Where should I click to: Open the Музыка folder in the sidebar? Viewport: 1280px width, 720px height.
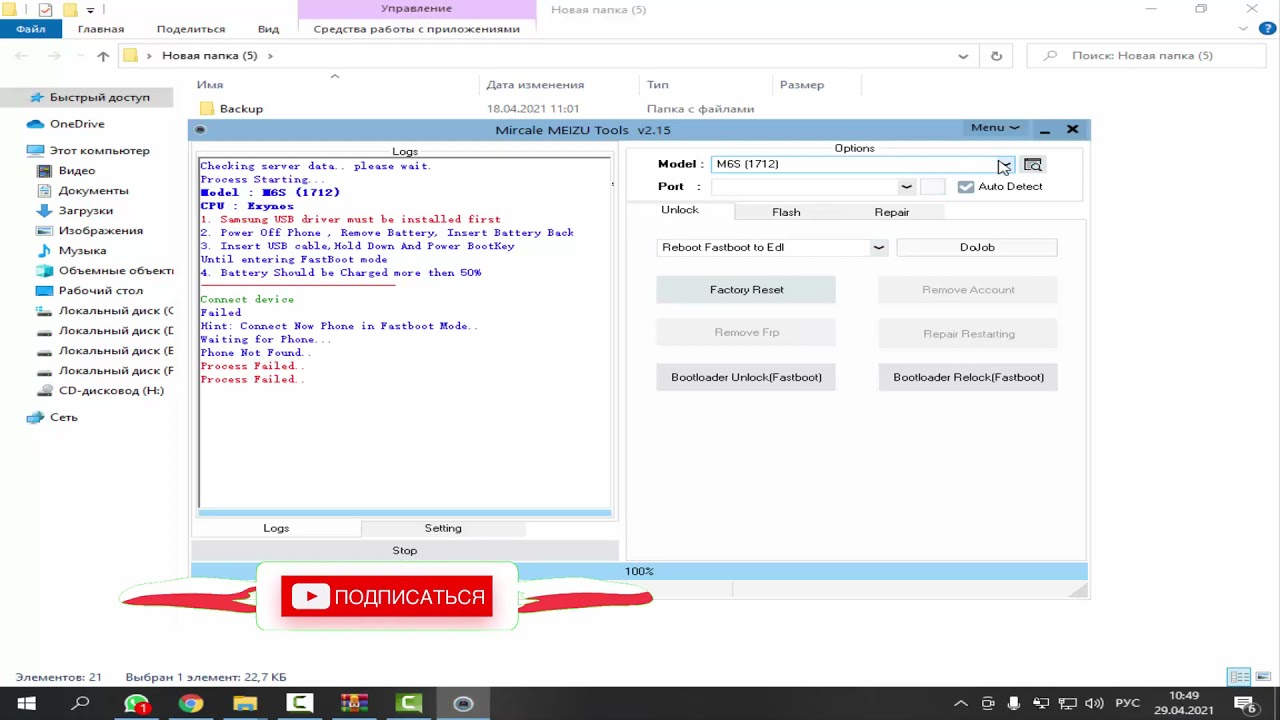(x=82, y=251)
